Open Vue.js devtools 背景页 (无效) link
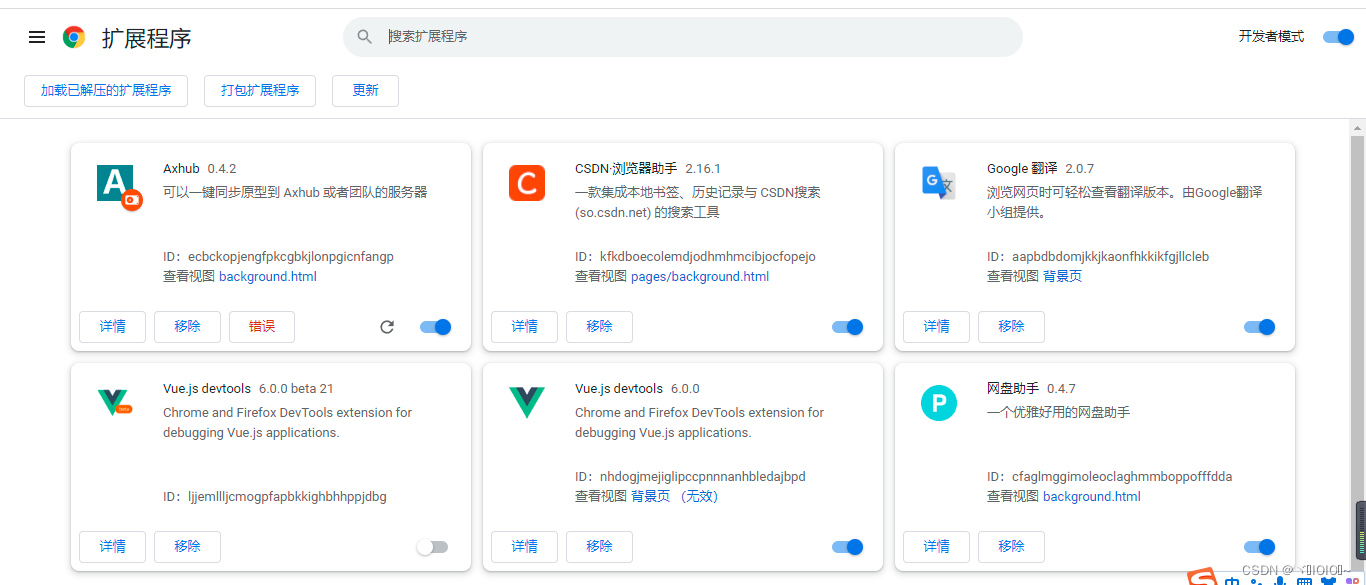The width and height of the screenshot is (1366, 585). coord(674,497)
